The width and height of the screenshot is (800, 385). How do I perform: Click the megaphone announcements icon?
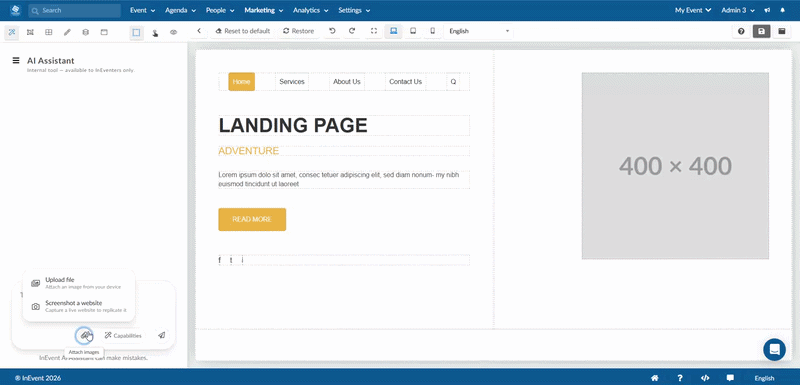[x=767, y=10]
